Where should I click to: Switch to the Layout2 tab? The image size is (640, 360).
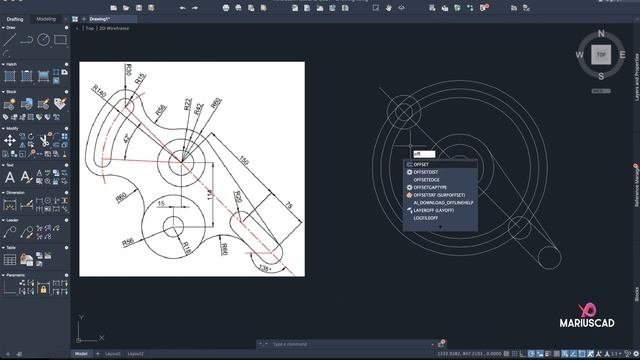[x=136, y=353]
